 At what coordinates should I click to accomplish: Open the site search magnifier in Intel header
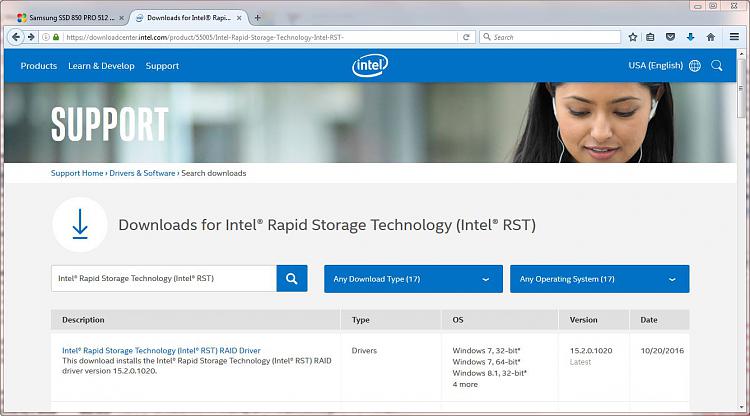click(x=717, y=66)
